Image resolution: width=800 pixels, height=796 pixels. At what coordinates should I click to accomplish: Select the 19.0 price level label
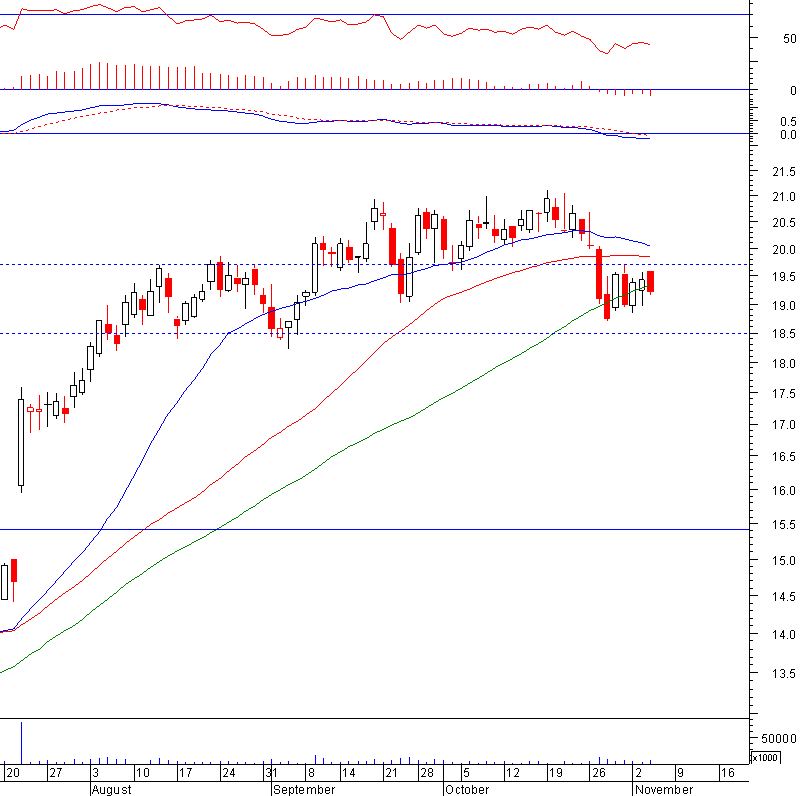click(784, 306)
